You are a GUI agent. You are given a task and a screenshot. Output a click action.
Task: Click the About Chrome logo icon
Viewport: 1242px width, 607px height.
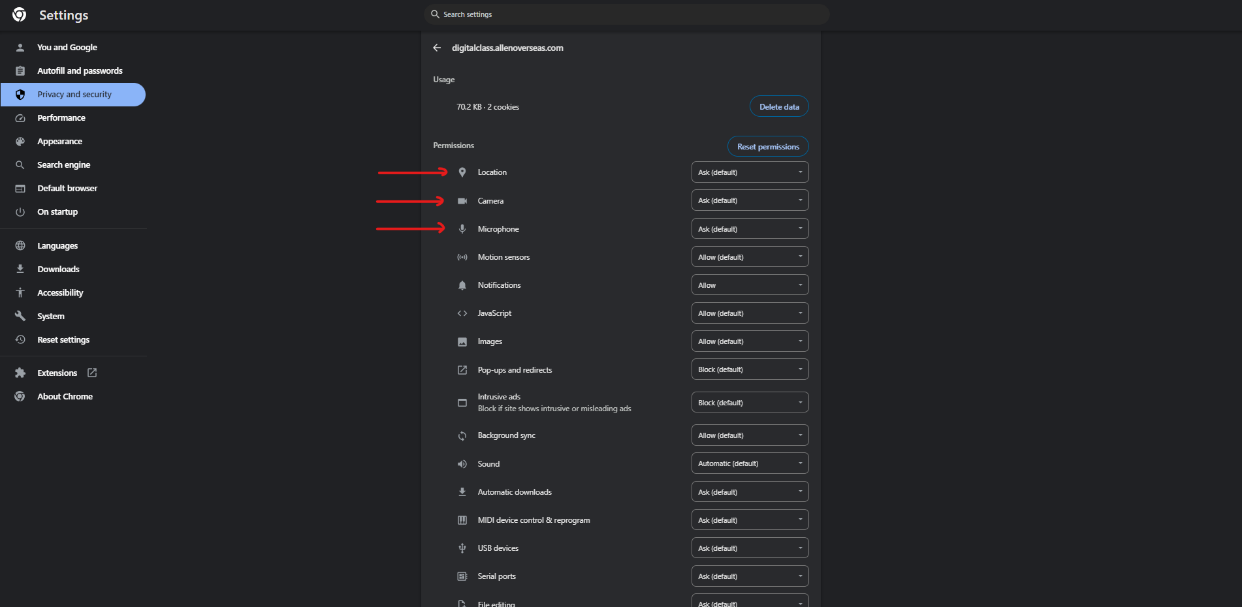point(20,397)
